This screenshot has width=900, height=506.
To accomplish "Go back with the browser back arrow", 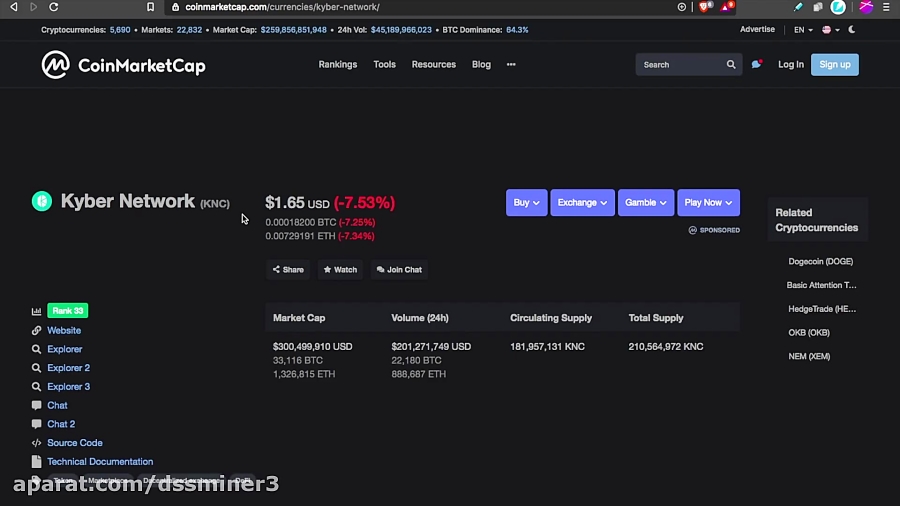I will [14, 7].
